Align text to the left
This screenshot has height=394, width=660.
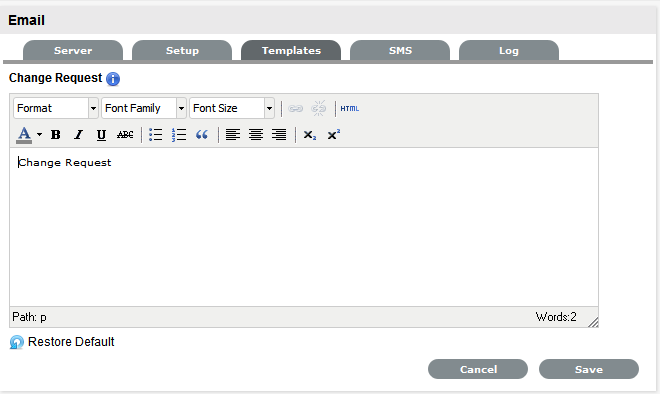232,135
